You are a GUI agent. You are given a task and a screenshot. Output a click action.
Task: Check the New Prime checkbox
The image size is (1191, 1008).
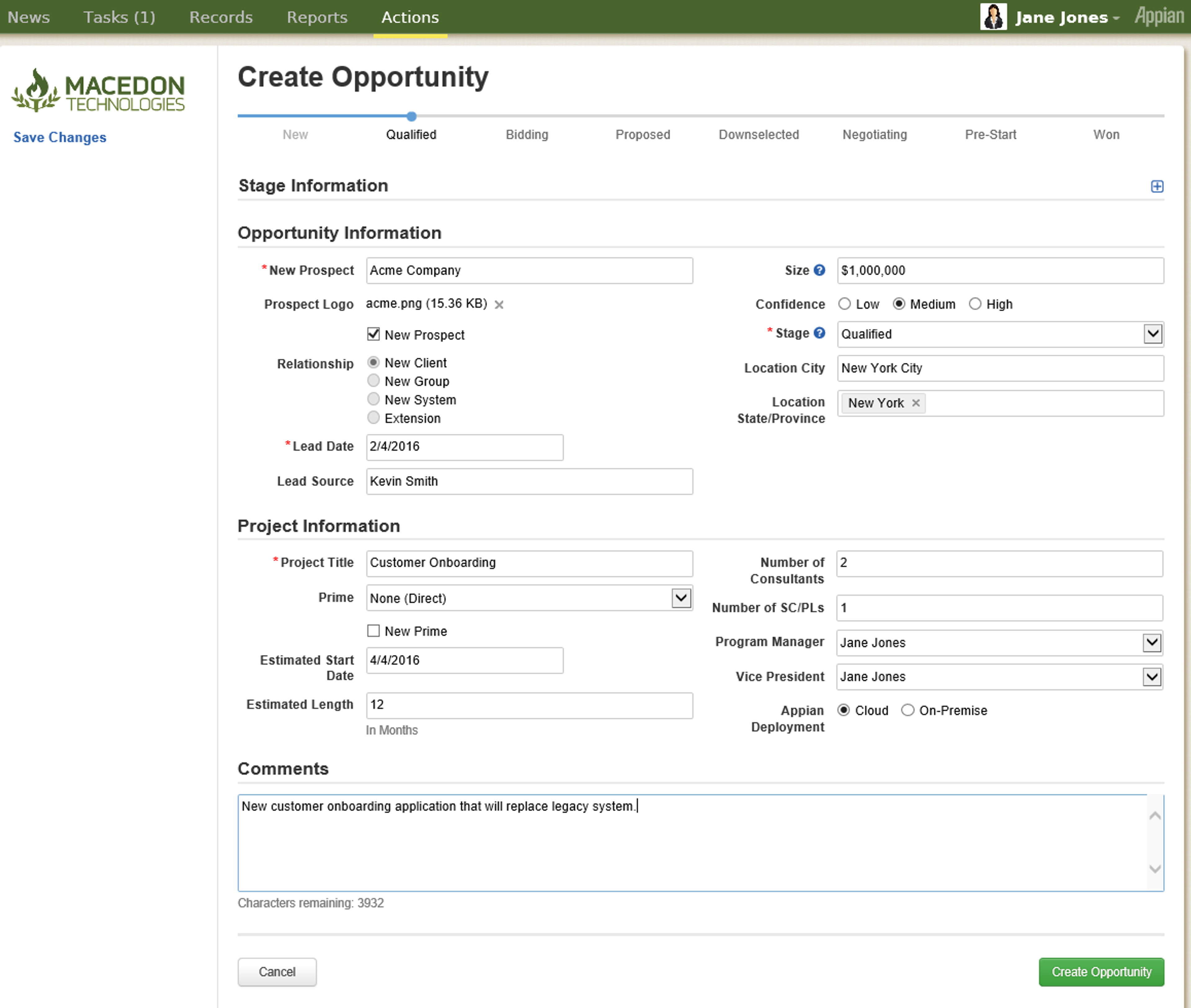[373, 631]
